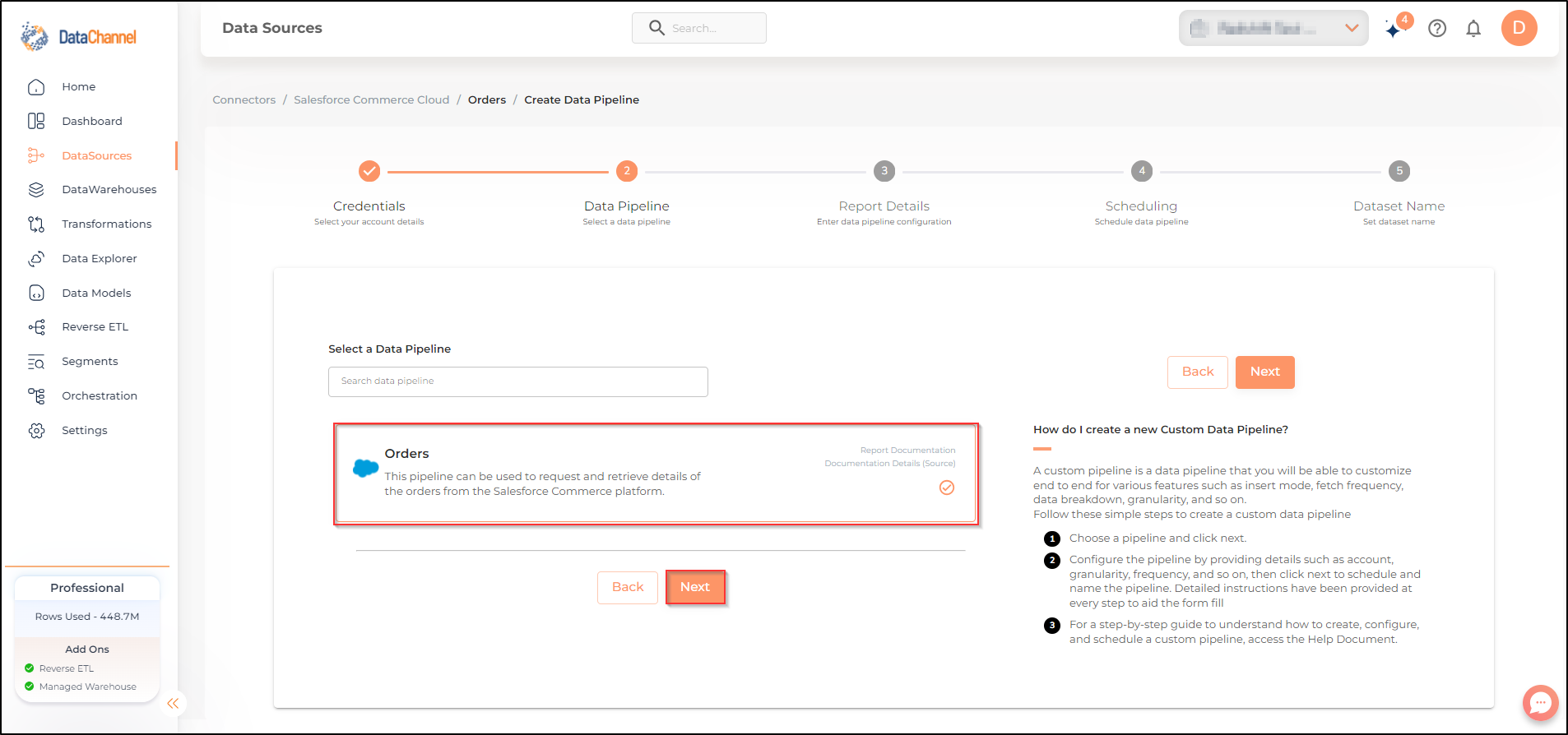The height and width of the screenshot is (735, 1568).
Task: Click the Professional plan label
Action: [x=87, y=588]
